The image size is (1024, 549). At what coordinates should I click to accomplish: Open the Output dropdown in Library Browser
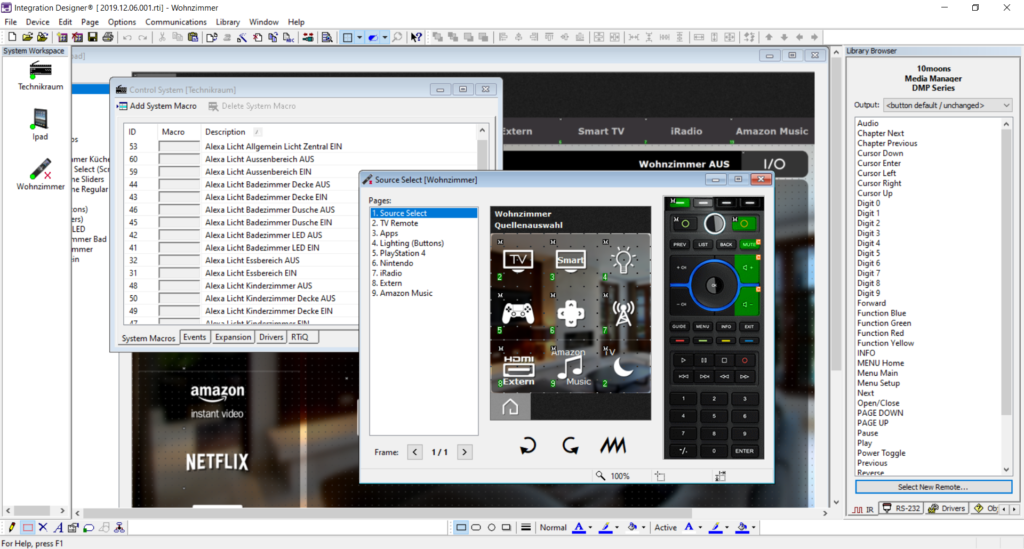pos(947,105)
